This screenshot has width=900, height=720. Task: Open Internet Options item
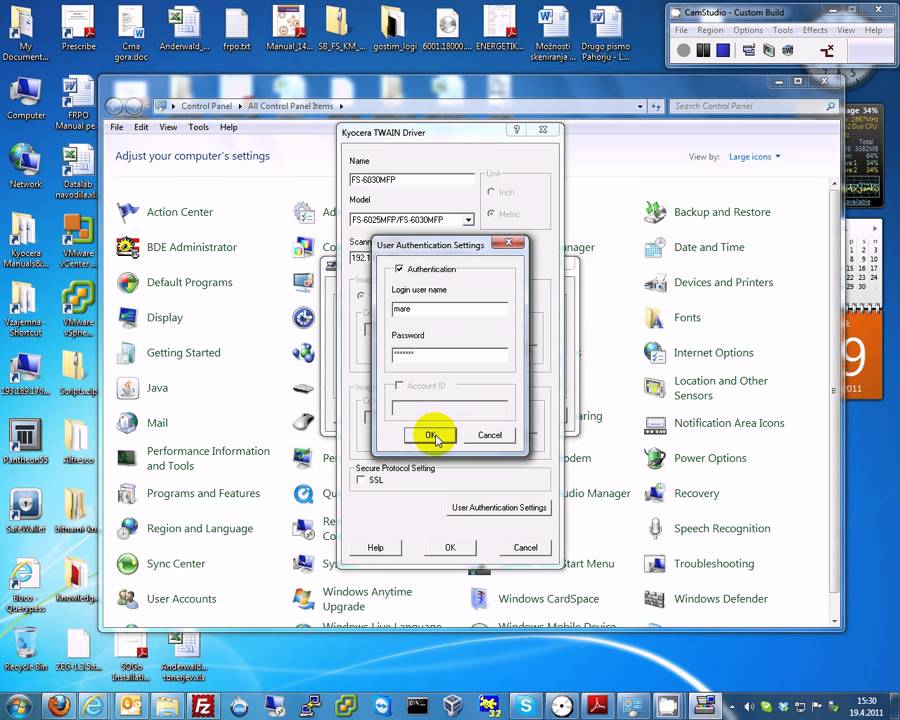pos(699,353)
